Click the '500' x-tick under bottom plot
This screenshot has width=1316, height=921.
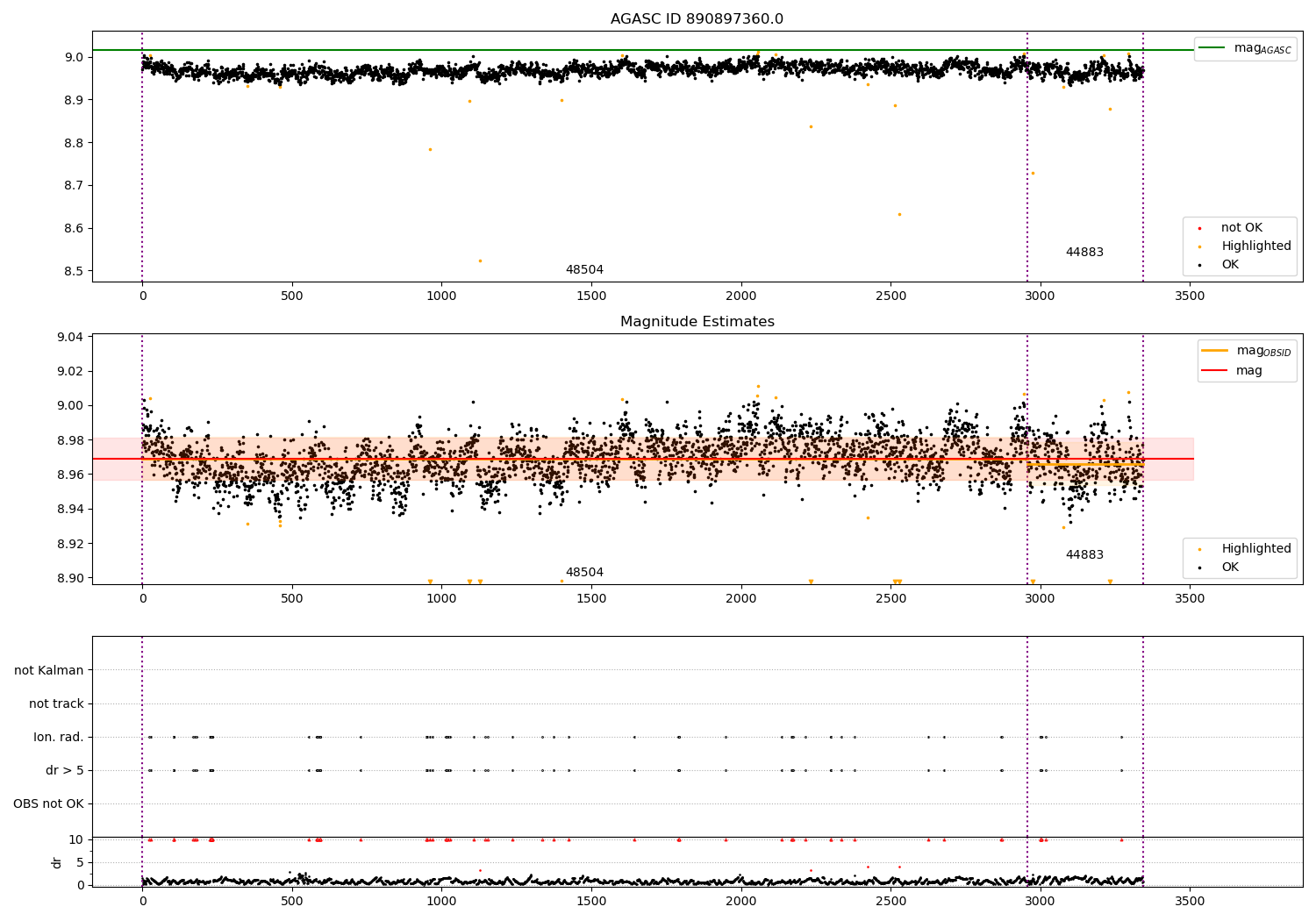tap(292, 902)
